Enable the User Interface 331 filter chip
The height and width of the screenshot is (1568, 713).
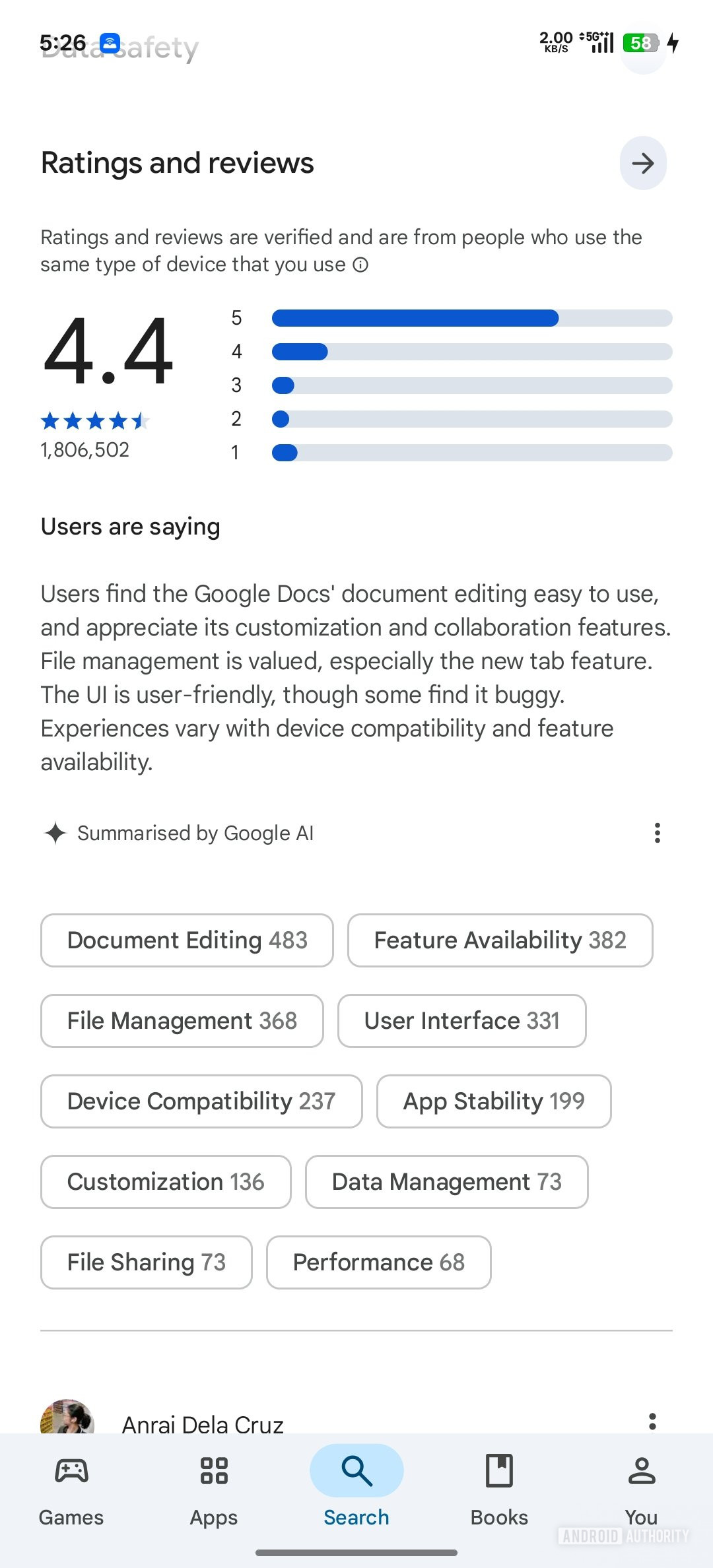click(x=461, y=1021)
